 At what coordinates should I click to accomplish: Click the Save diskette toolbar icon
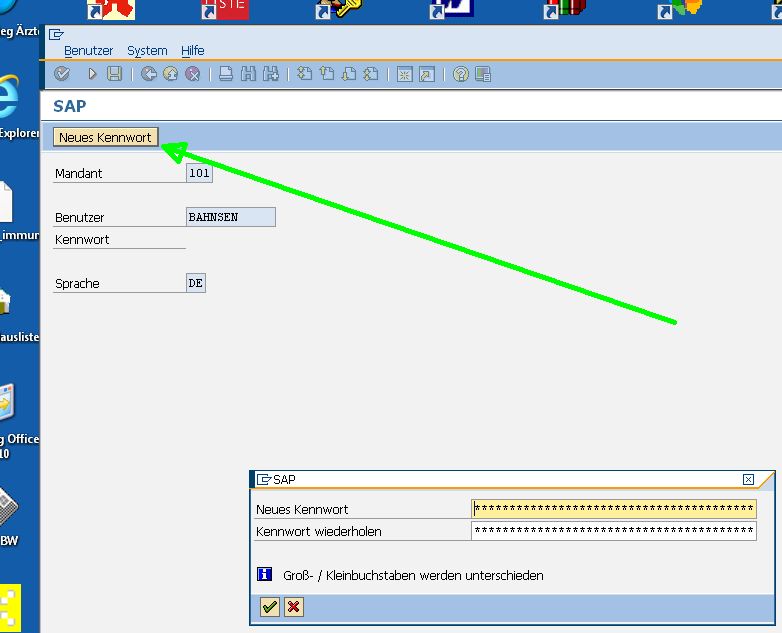[x=115, y=74]
